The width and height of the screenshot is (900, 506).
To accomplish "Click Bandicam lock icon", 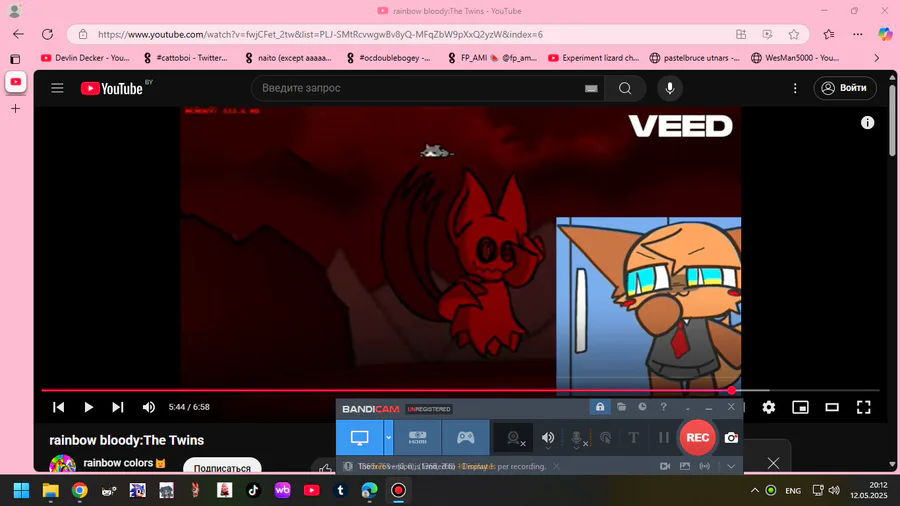I will click(600, 407).
